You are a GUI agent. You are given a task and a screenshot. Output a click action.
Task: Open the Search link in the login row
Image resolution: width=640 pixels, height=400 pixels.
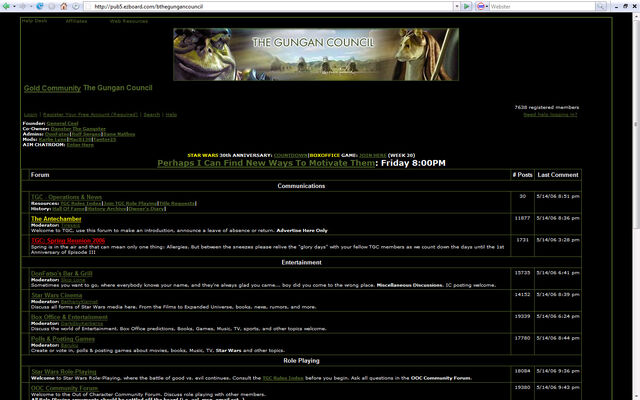151,115
